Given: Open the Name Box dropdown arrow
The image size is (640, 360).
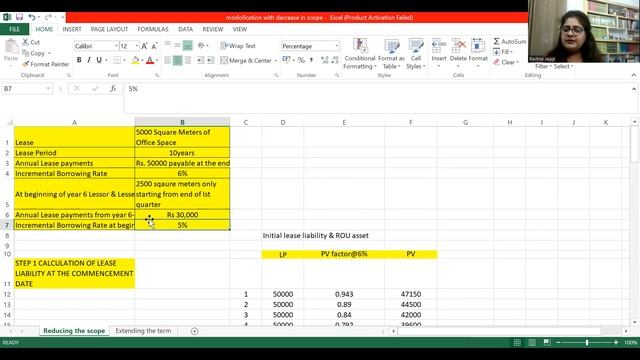Looking at the screenshot, I should 48,89.
